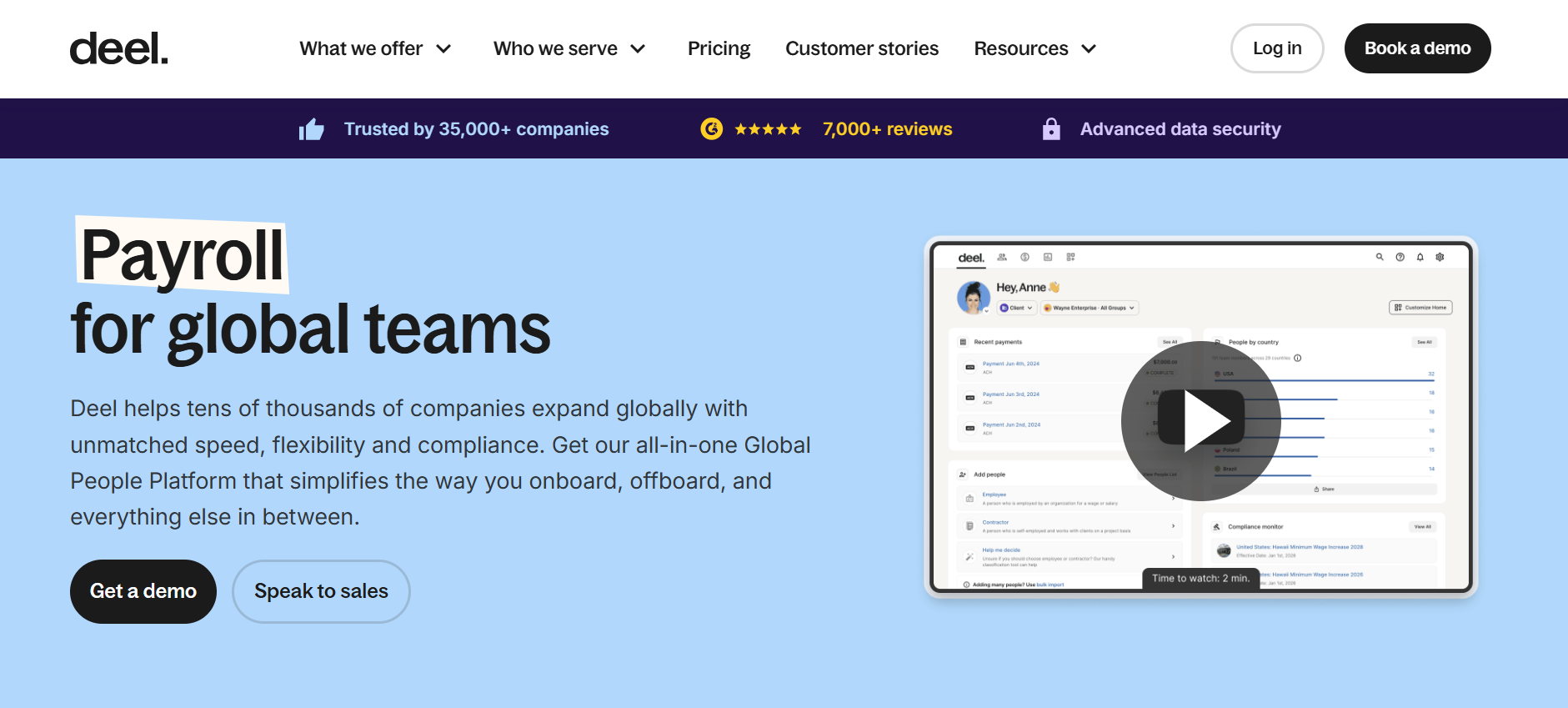Click the Book a demo button
Viewport: 1568px width, 708px height.
click(1417, 48)
